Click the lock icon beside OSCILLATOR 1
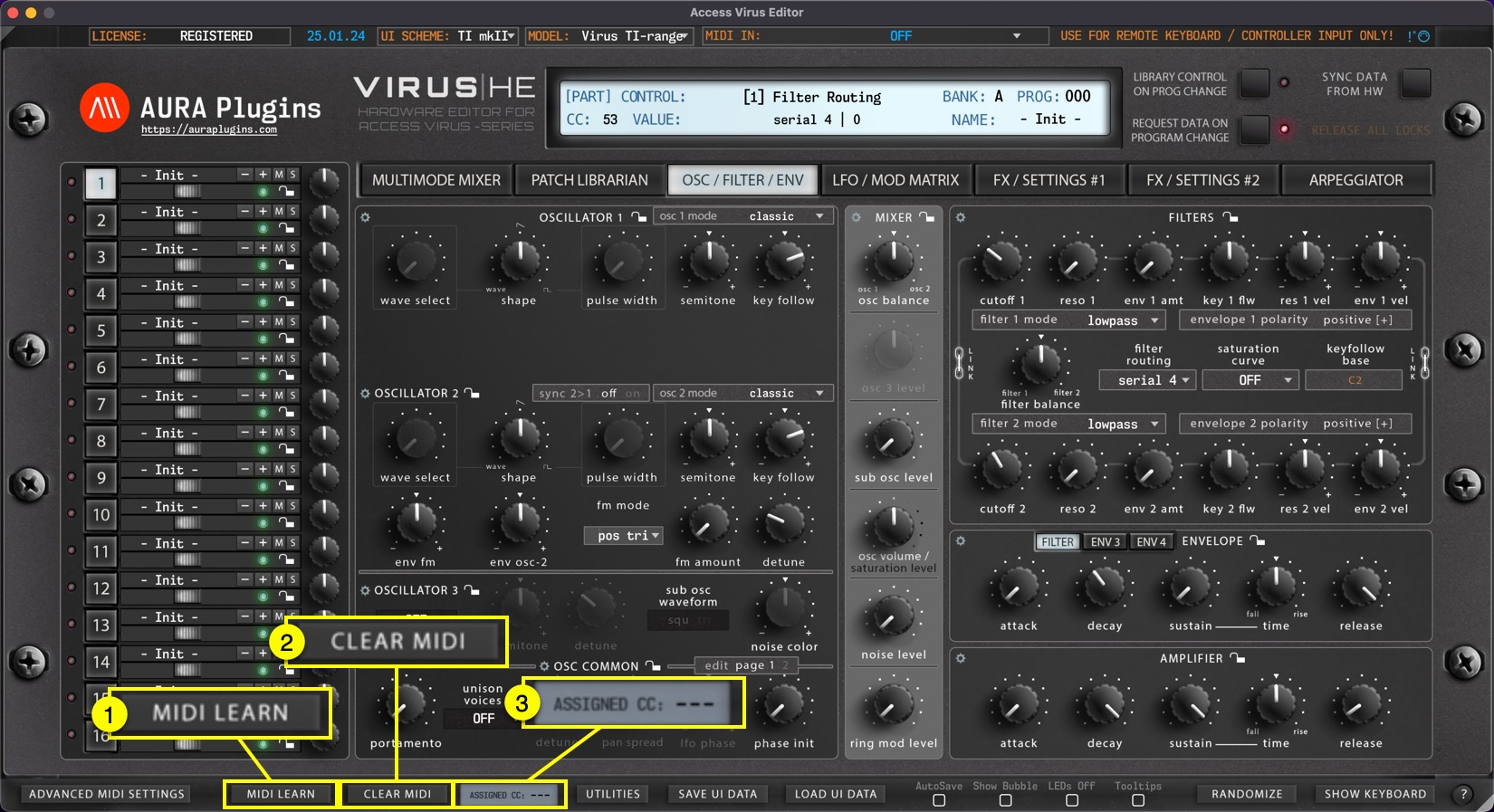The width and height of the screenshot is (1494, 812). (x=639, y=217)
